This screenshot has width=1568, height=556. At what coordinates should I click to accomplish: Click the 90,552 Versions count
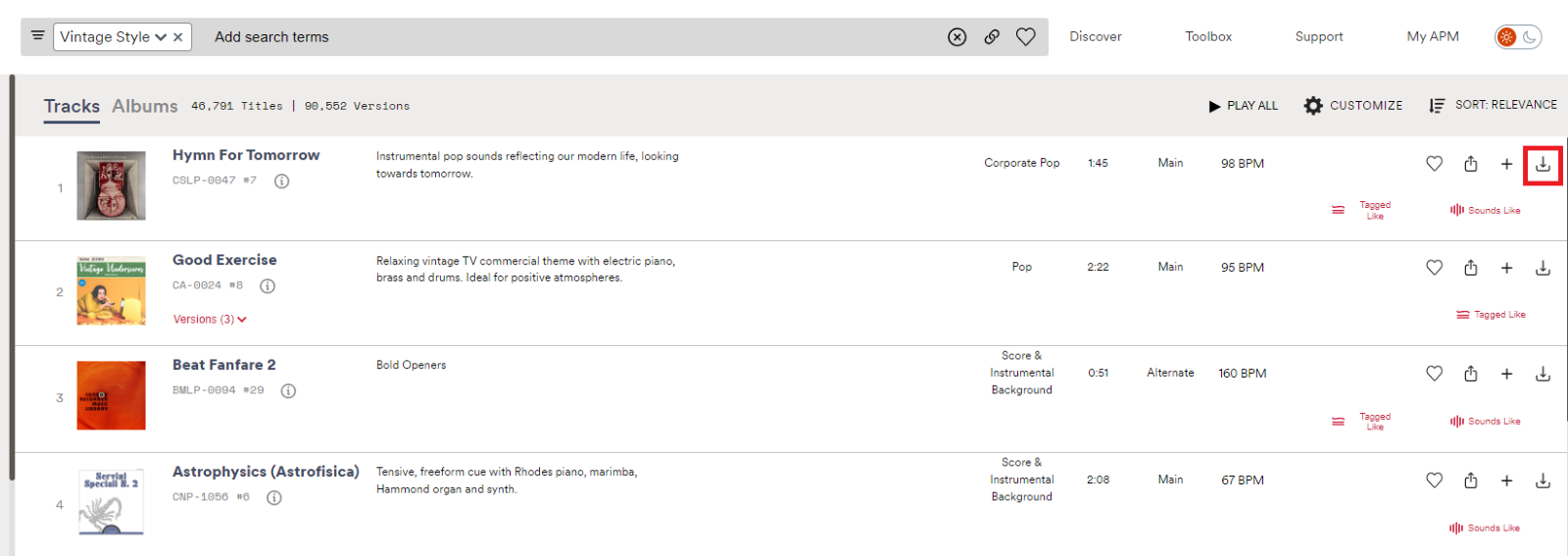pyautogui.click(x=358, y=106)
